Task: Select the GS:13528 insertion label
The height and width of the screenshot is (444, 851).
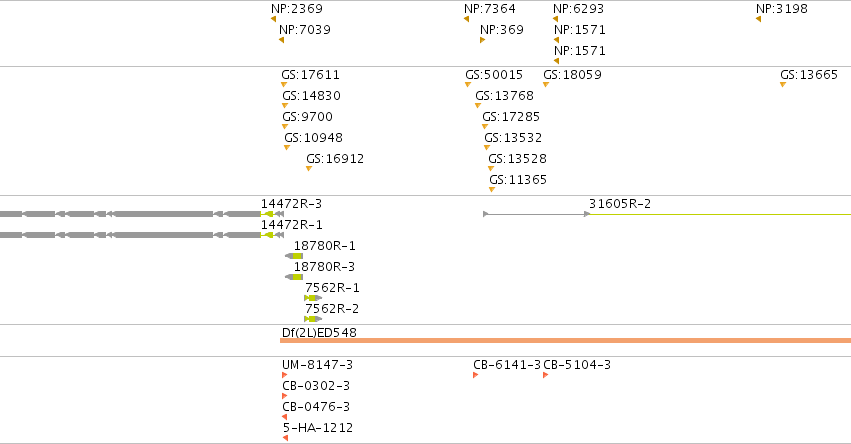Action: (x=517, y=159)
